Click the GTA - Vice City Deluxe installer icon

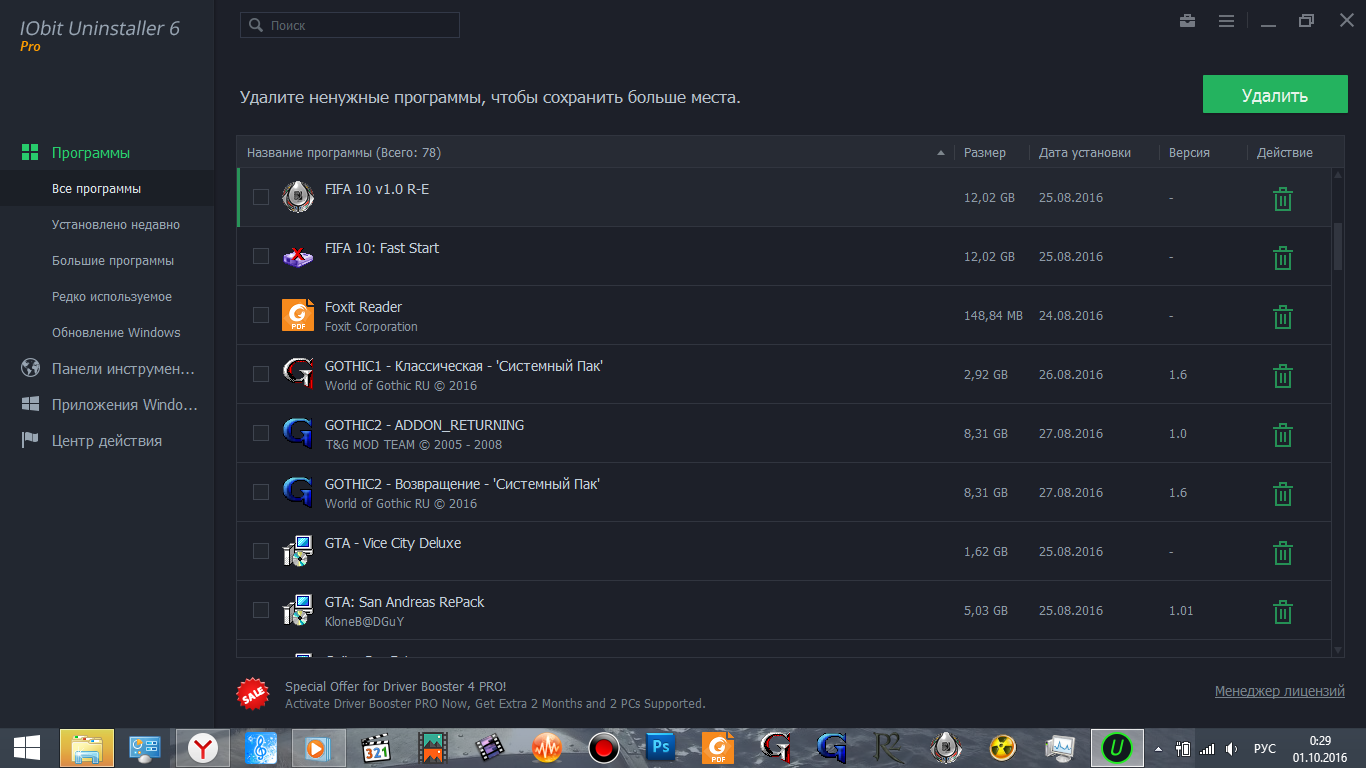(298, 551)
